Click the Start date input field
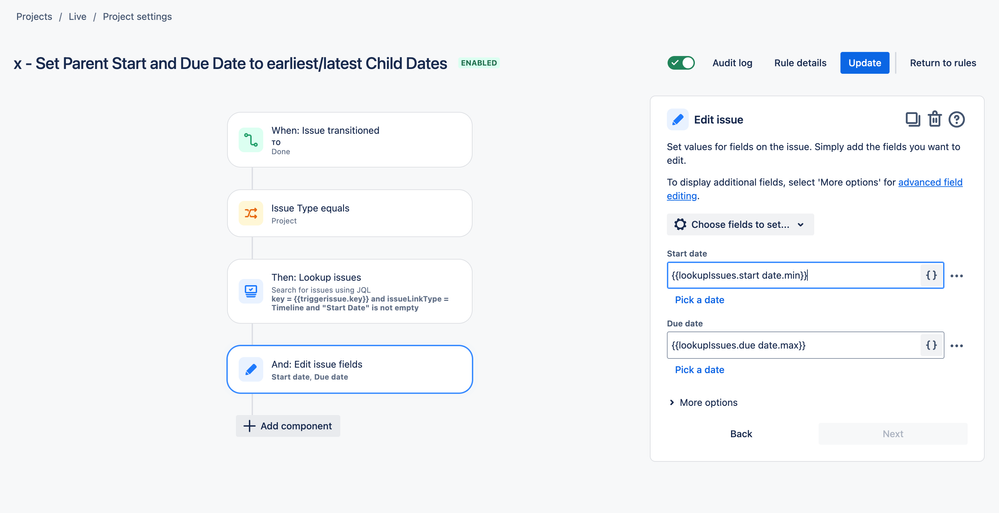The width and height of the screenshot is (999, 513). coord(794,275)
